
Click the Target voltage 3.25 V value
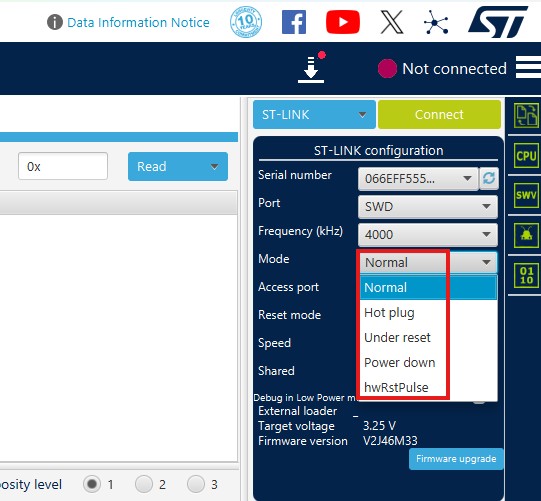point(379,425)
